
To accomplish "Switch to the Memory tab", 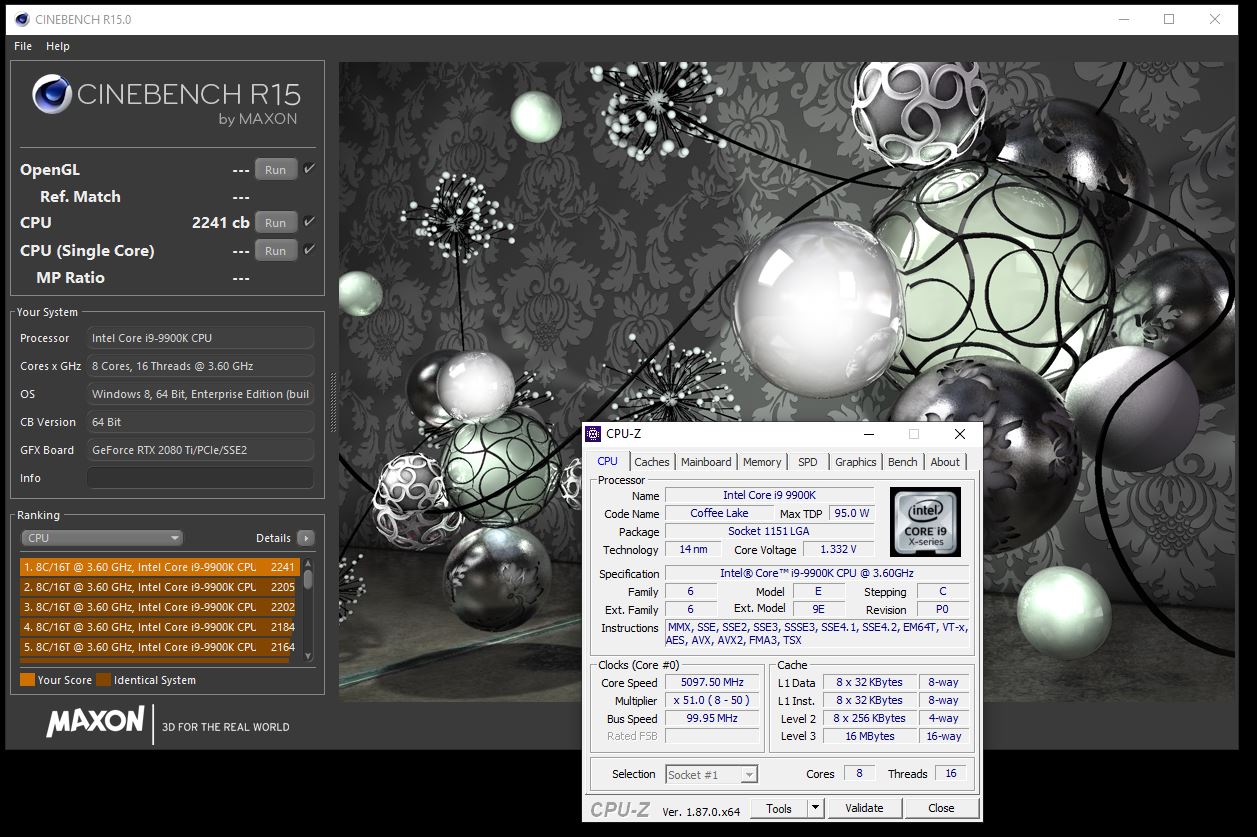I will (762, 462).
